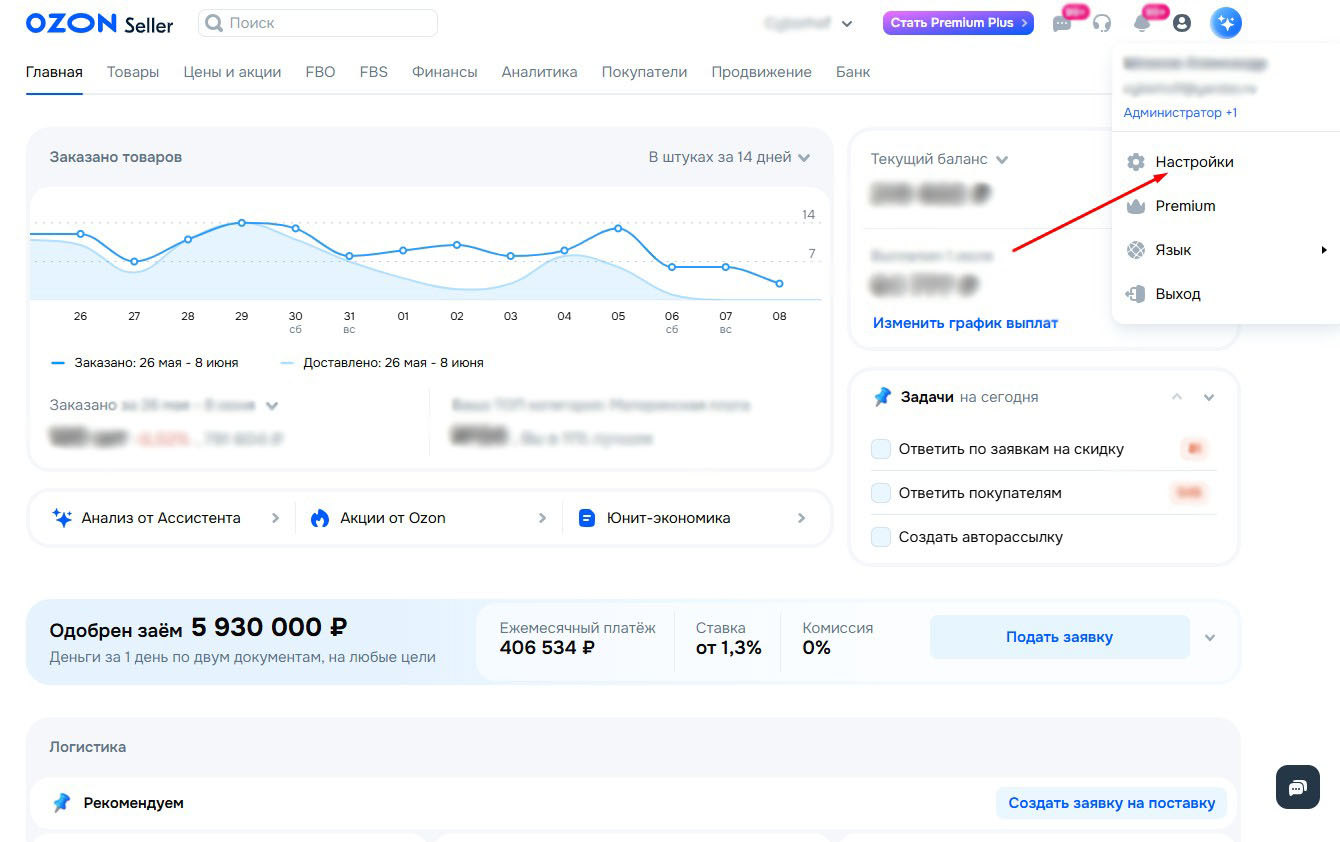
Task: Open the notifications bell icon
Action: coord(1142,23)
